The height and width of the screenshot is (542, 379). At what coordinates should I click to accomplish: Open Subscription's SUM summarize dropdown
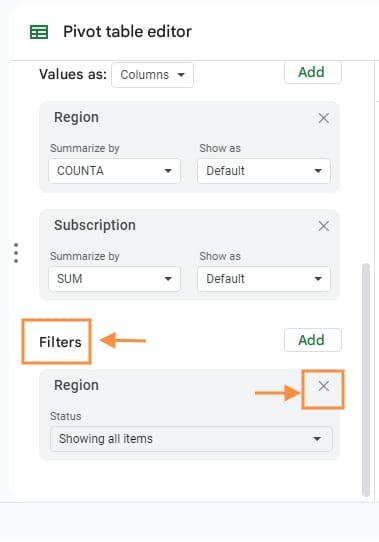pos(114,279)
